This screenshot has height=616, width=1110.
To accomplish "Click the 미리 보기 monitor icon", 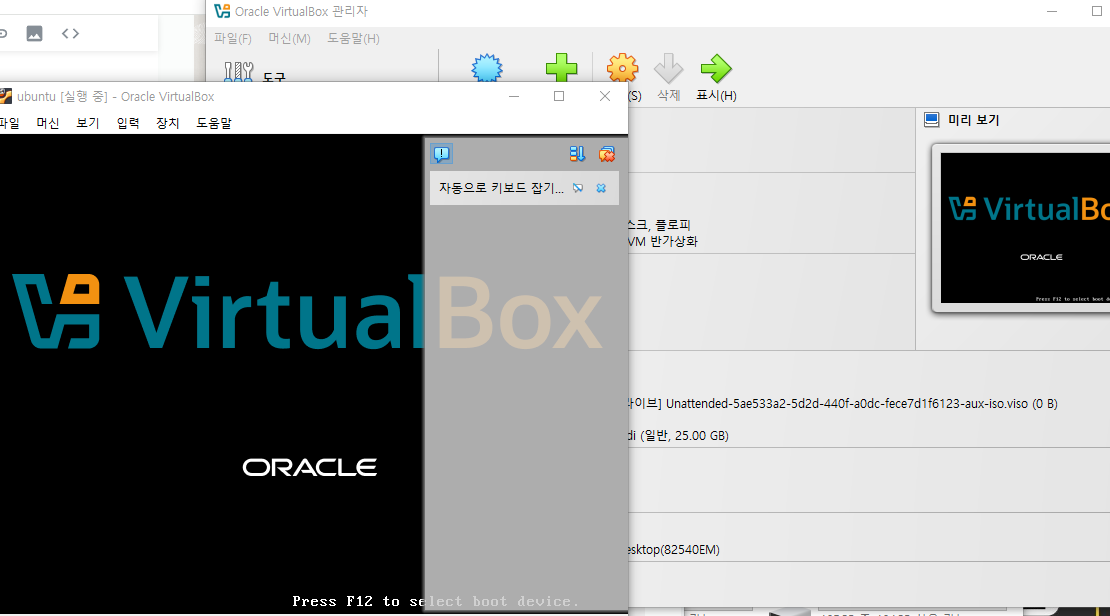I will (x=932, y=120).
